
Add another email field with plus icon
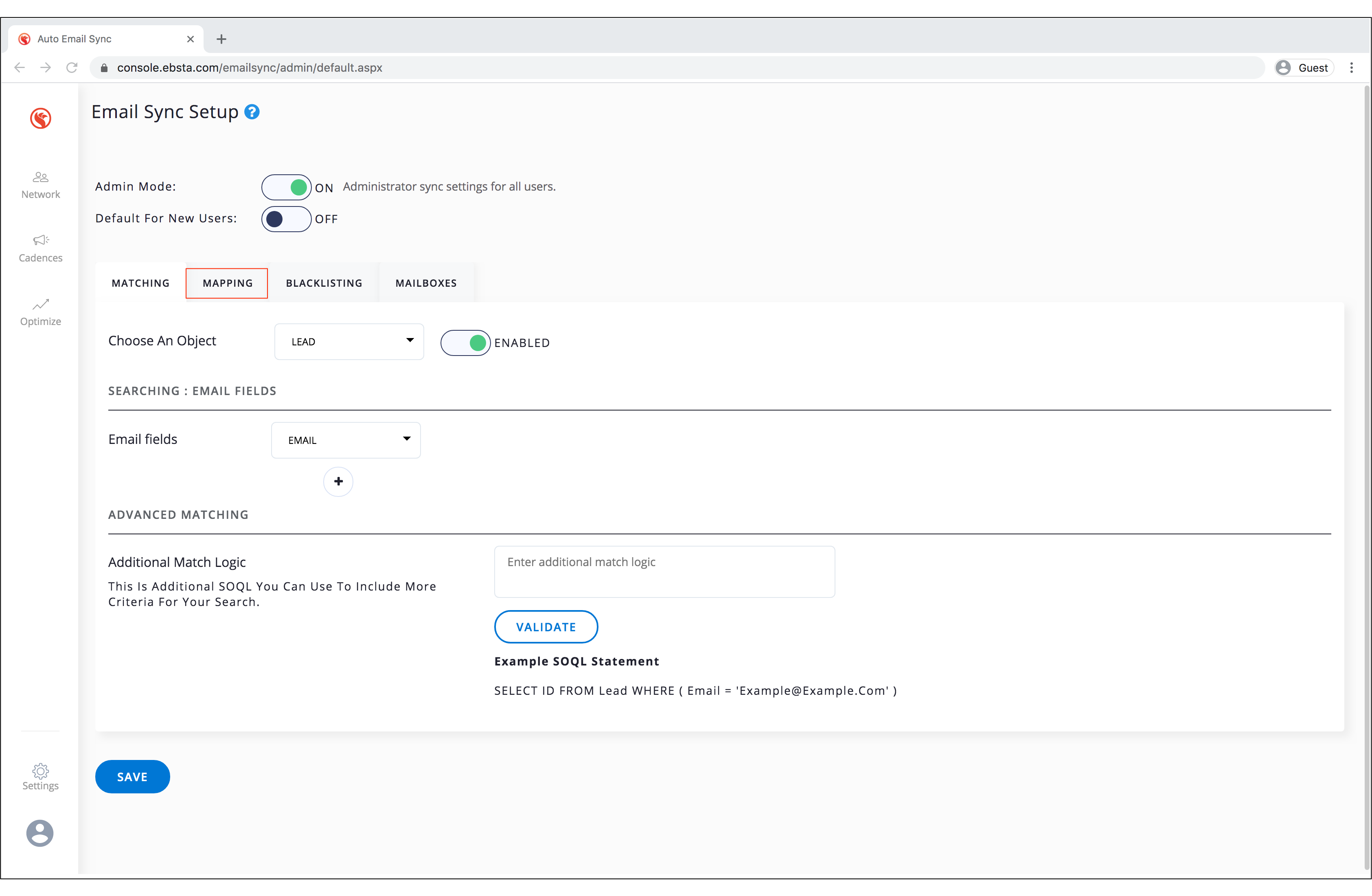[x=338, y=481]
